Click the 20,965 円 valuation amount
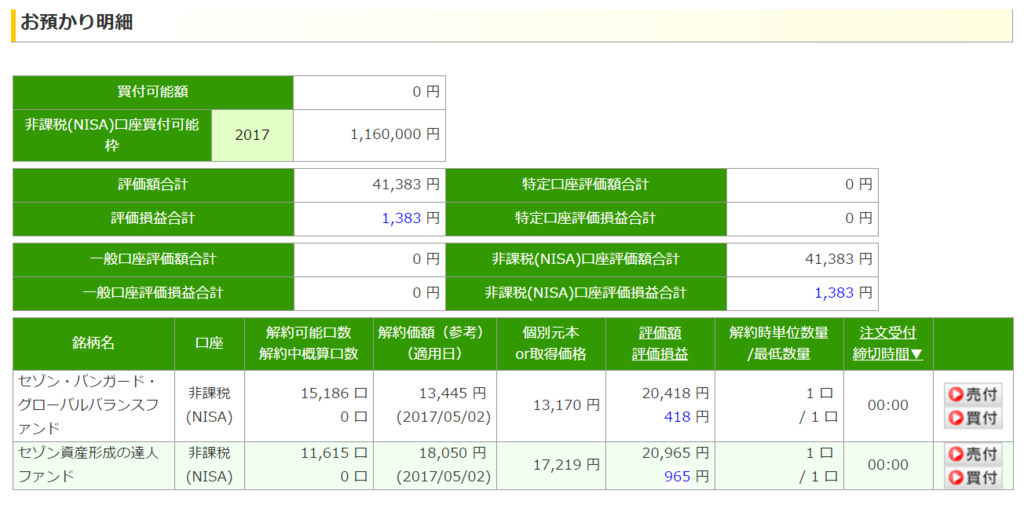 (675, 453)
